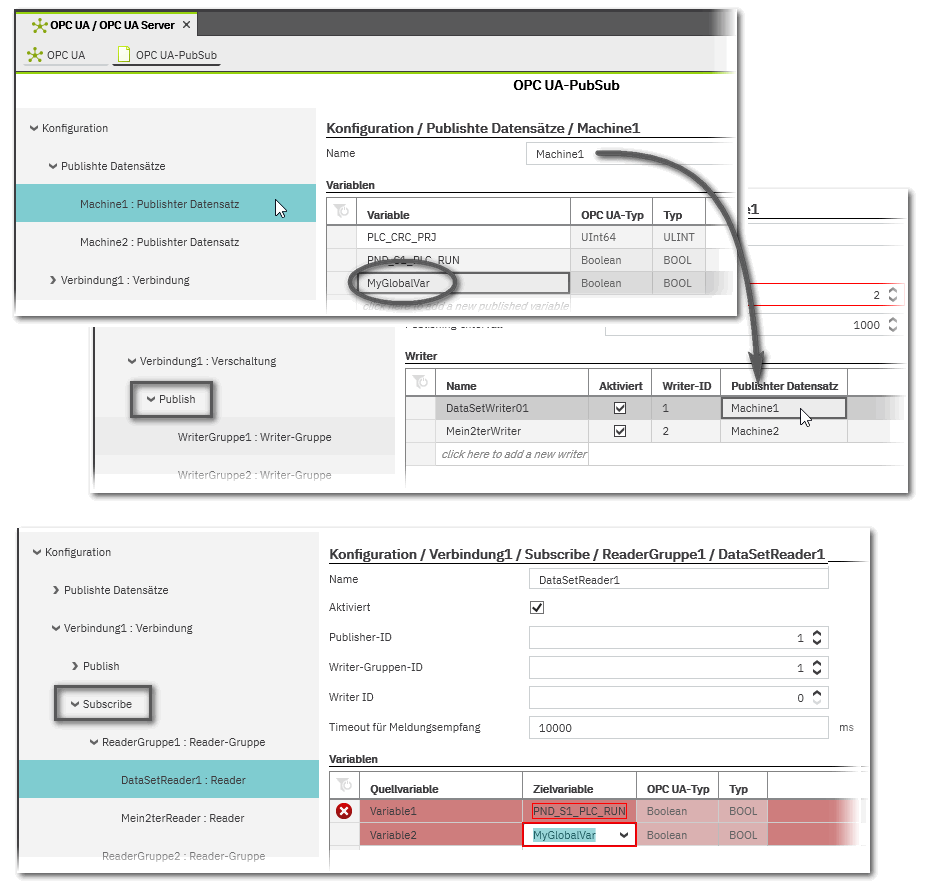Click filter icon in DataSetReader1 Variablen table
The width and height of the screenshot is (932, 890).
click(x=344, y=787)
